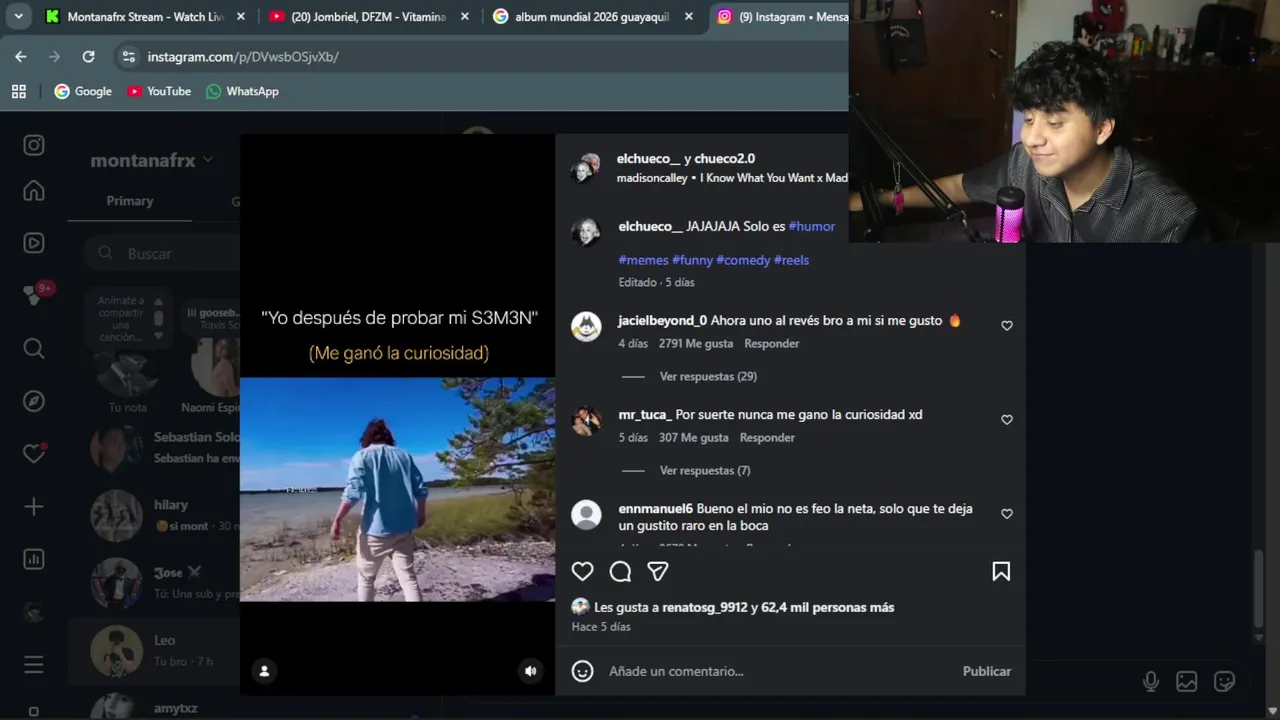Open elchueco__ profile link in post header
Image resolution: width=1280 pixels, height=720 pixels.
click(648, 158)
